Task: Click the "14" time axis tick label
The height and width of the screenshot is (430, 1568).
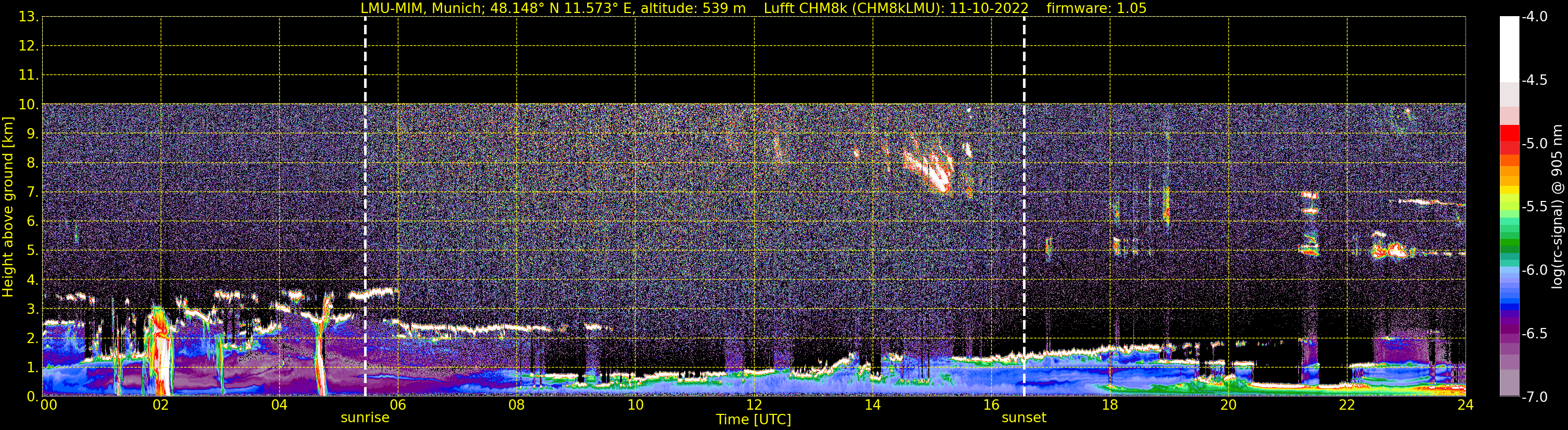Action: click(872, 405)
